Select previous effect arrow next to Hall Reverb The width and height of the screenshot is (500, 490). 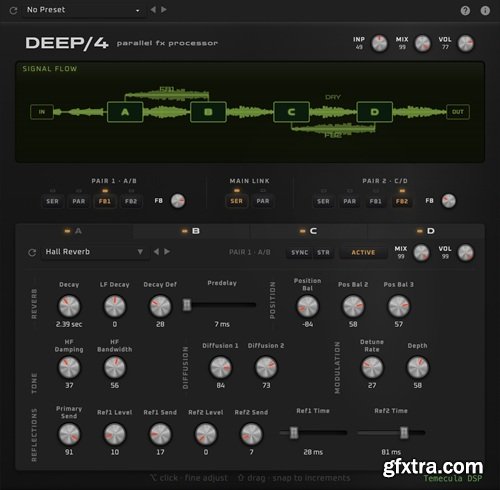pos(156,252)
